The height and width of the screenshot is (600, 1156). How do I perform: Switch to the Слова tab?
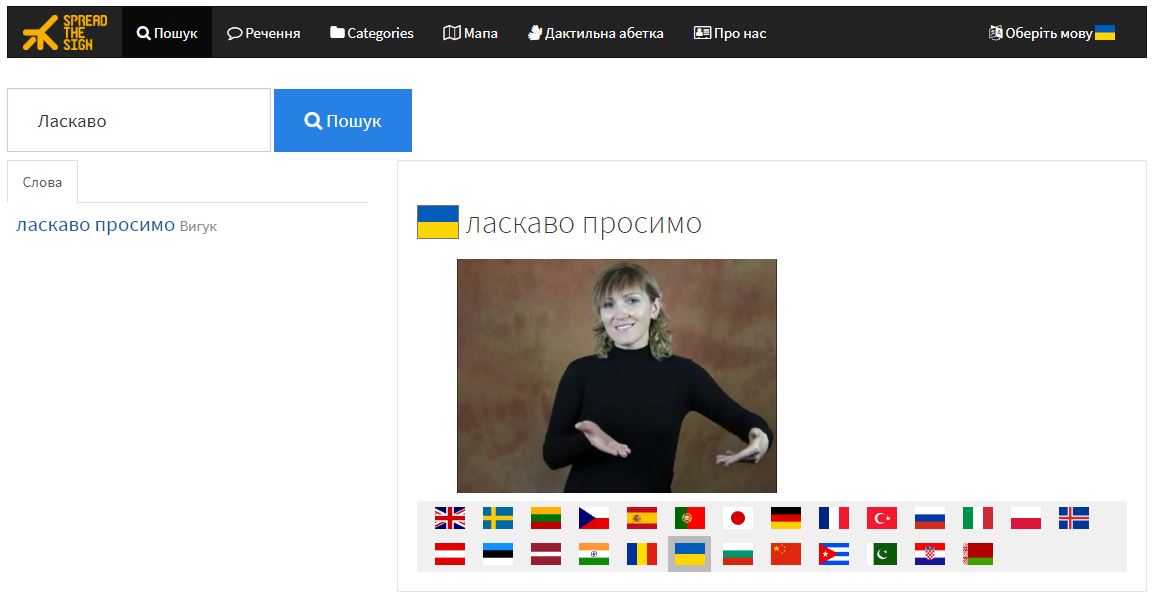(x=42, y=182)
